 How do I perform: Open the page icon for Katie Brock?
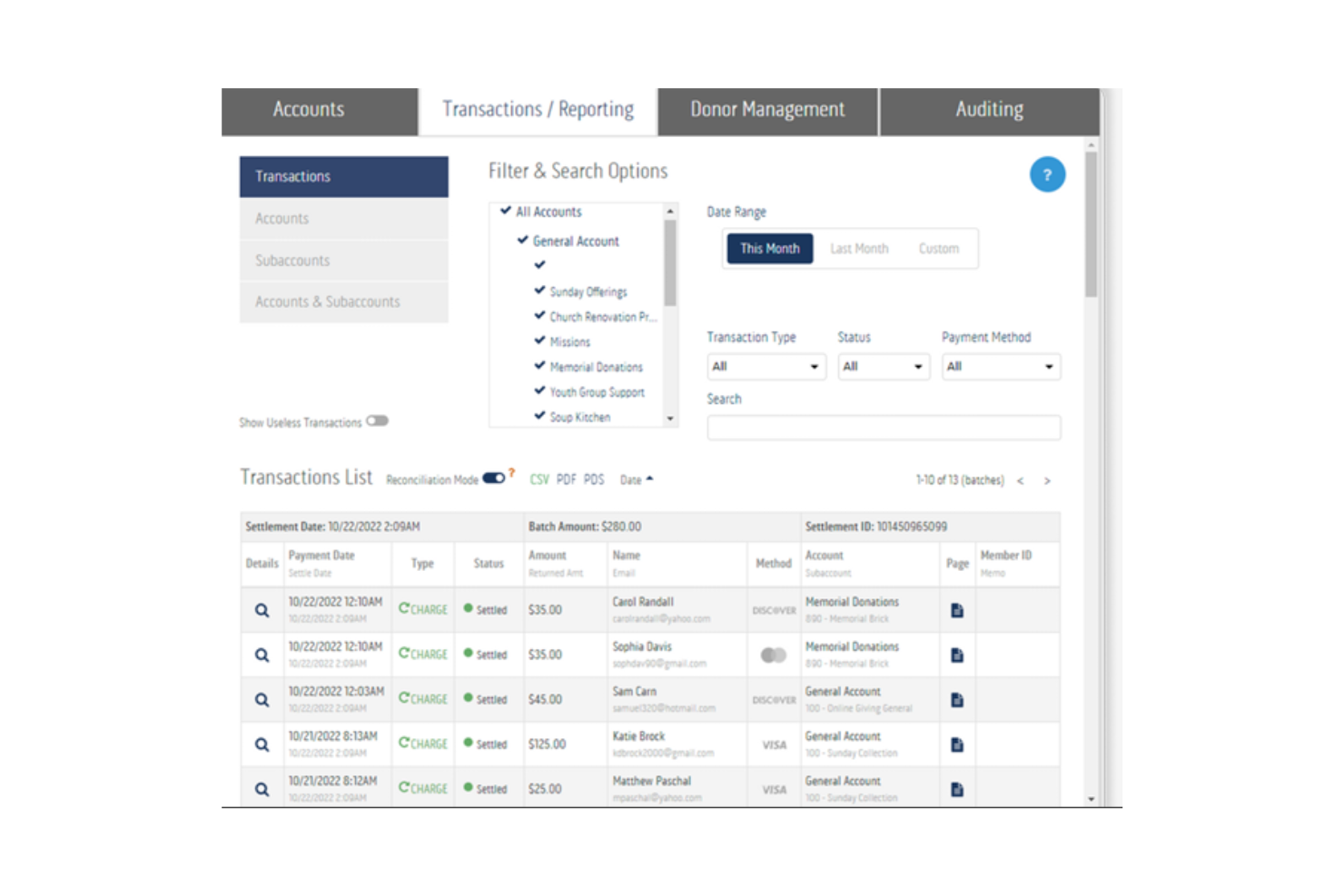956,744
